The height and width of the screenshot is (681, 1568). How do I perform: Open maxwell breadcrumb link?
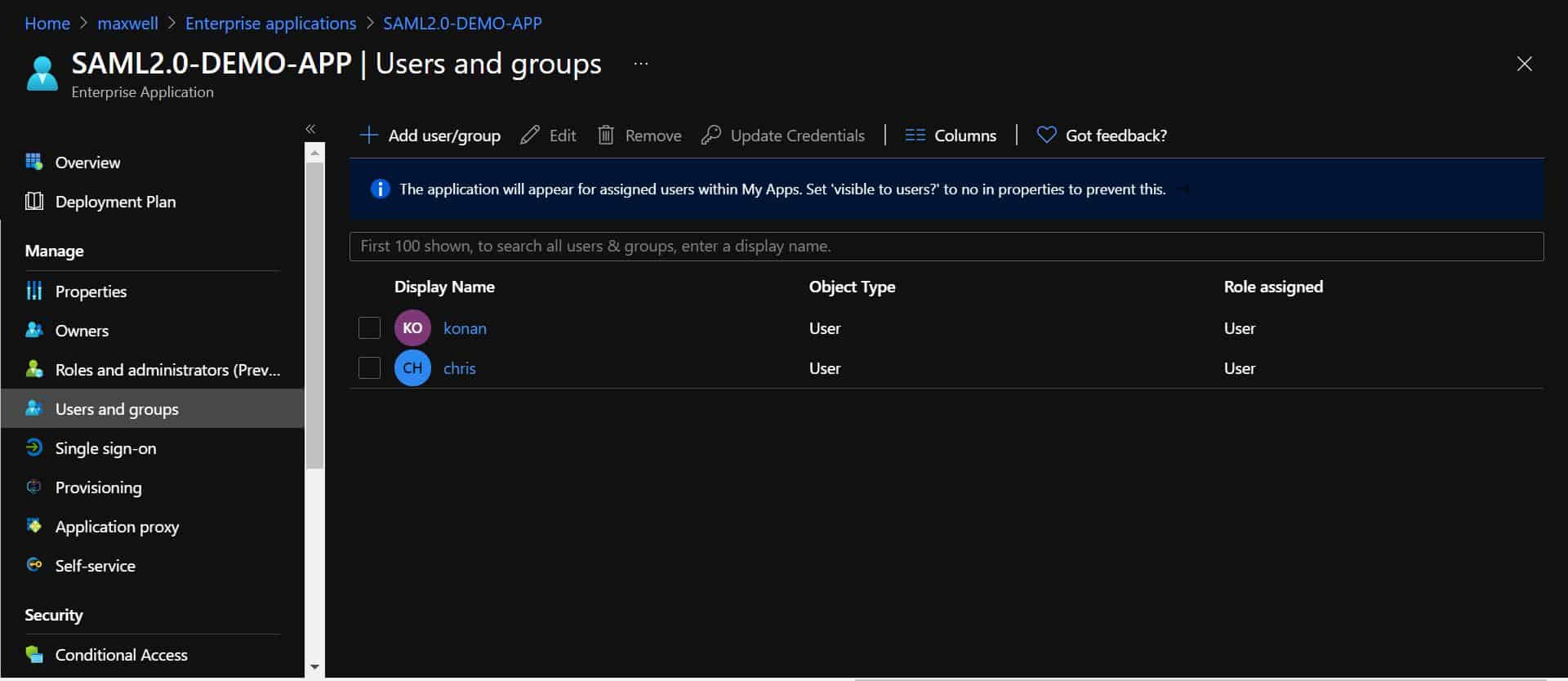point(127,23)
